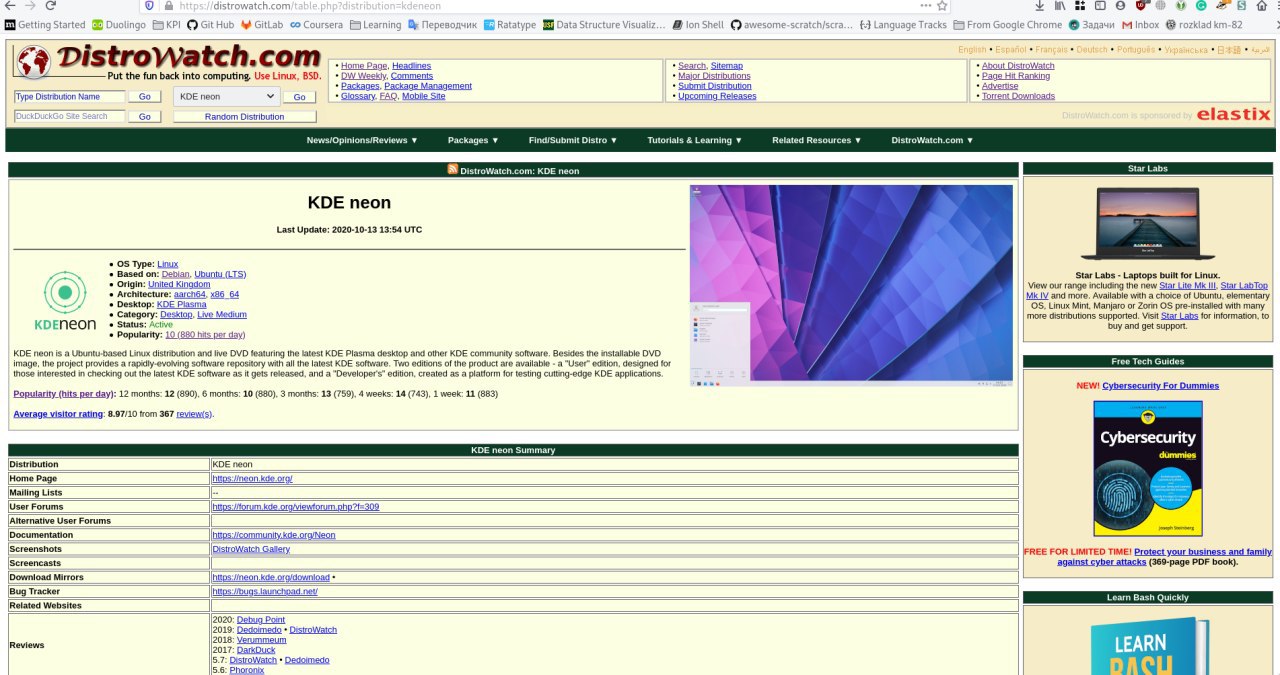
Task: Expand the Packages navigation menu
Action: [473, 140]
